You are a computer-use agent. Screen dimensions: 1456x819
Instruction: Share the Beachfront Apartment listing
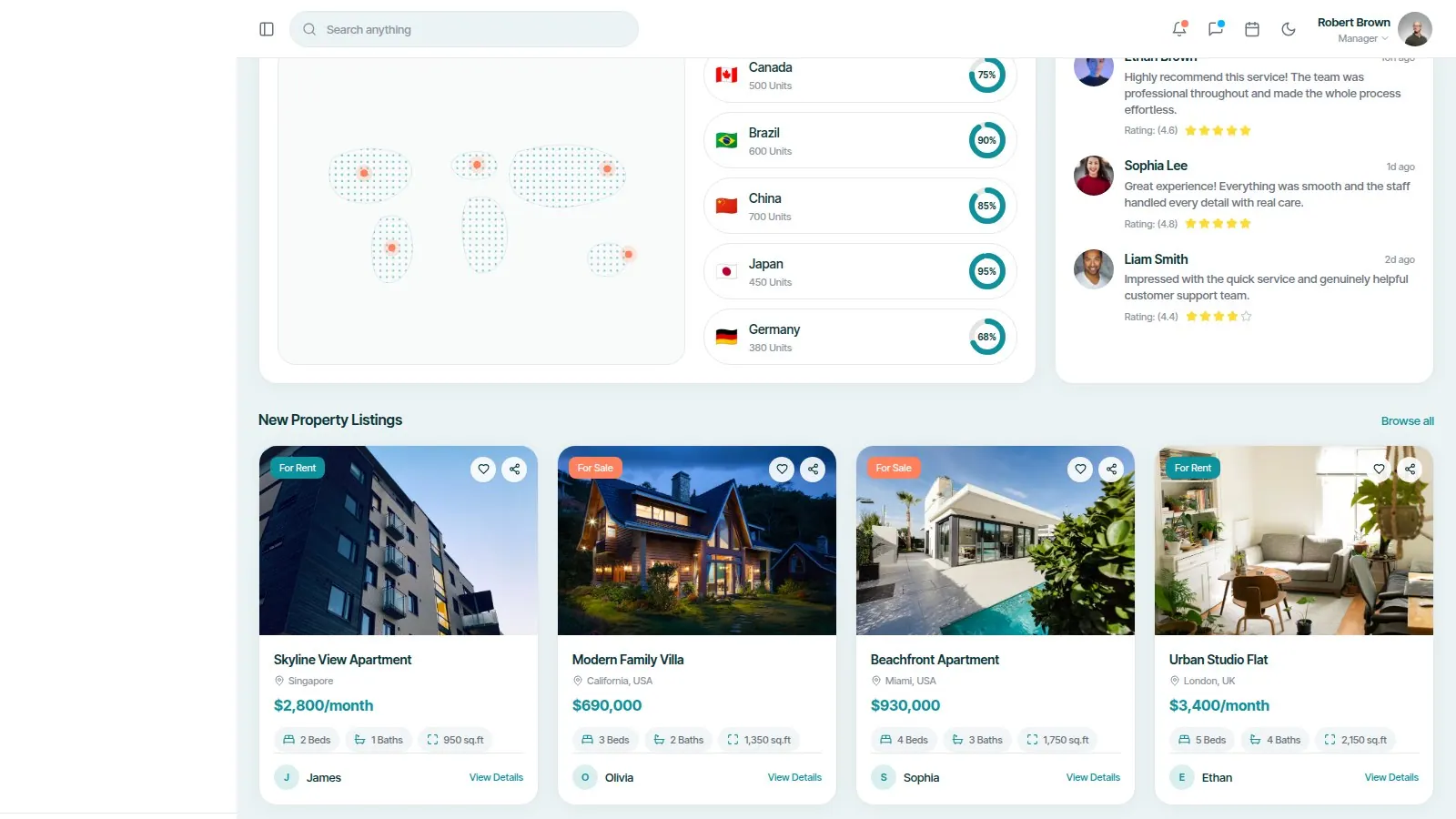[1111, 469]
